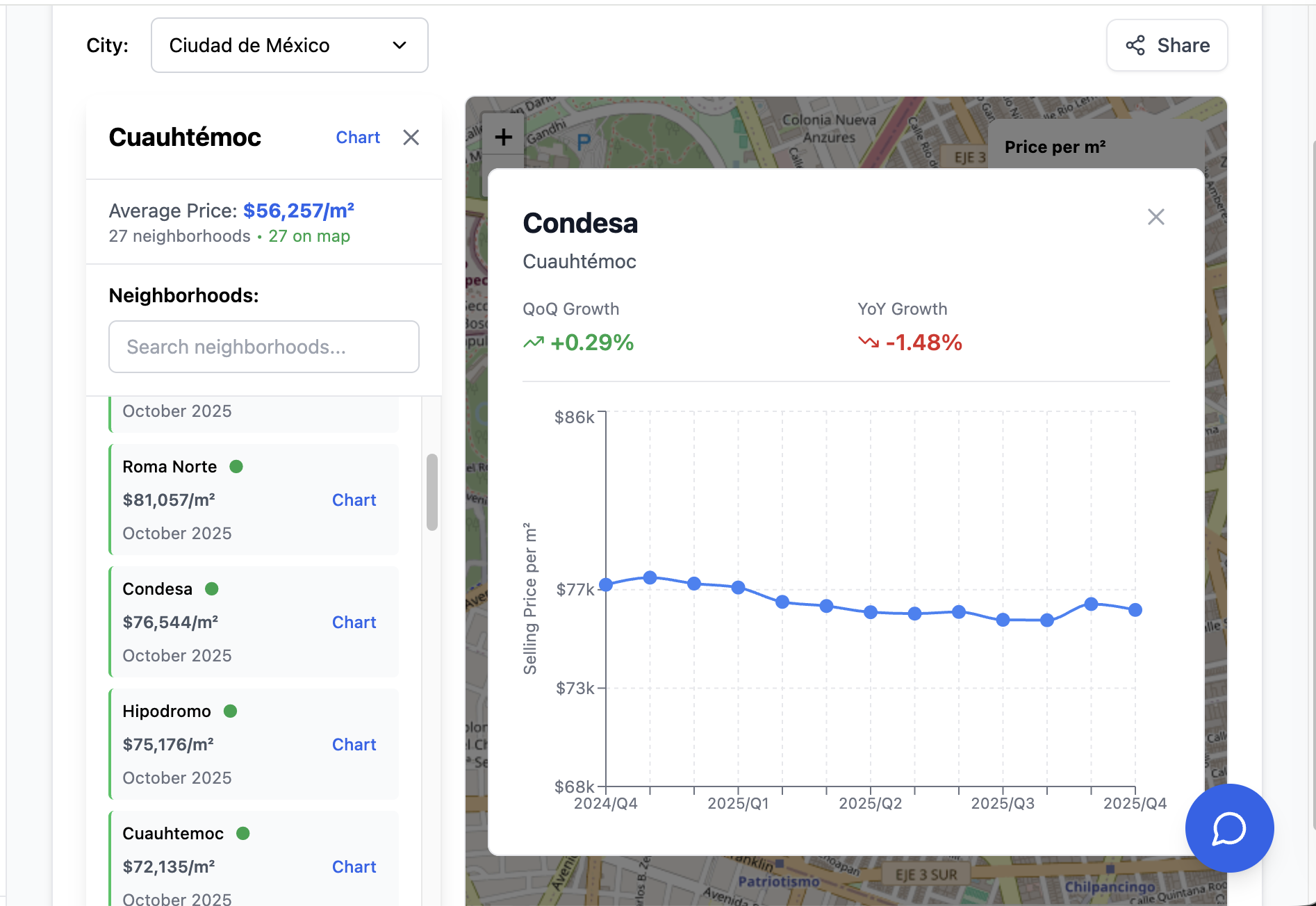The image size is (1316, 906).
Task: Close the Cuauhtémoc sidebar panel
Action: coord(411,138)
